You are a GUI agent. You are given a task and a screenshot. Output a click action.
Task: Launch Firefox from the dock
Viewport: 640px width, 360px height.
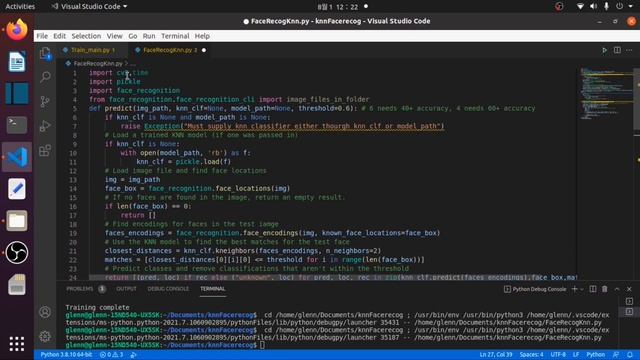[17, 30]
